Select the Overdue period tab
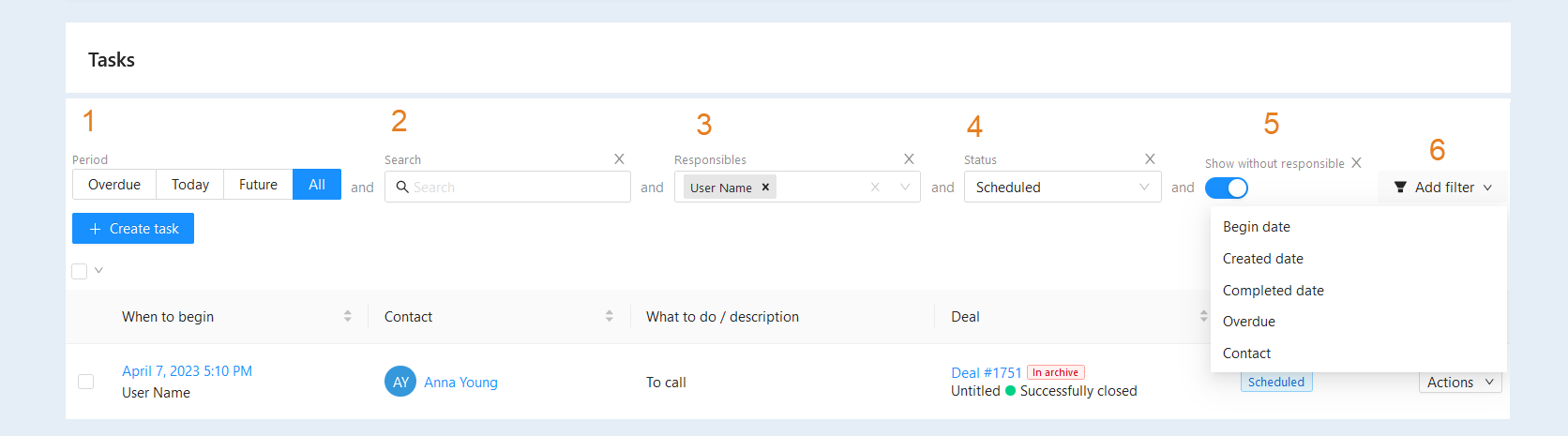Viewport: 1568px width, 436px height. (x=114, y=185)
